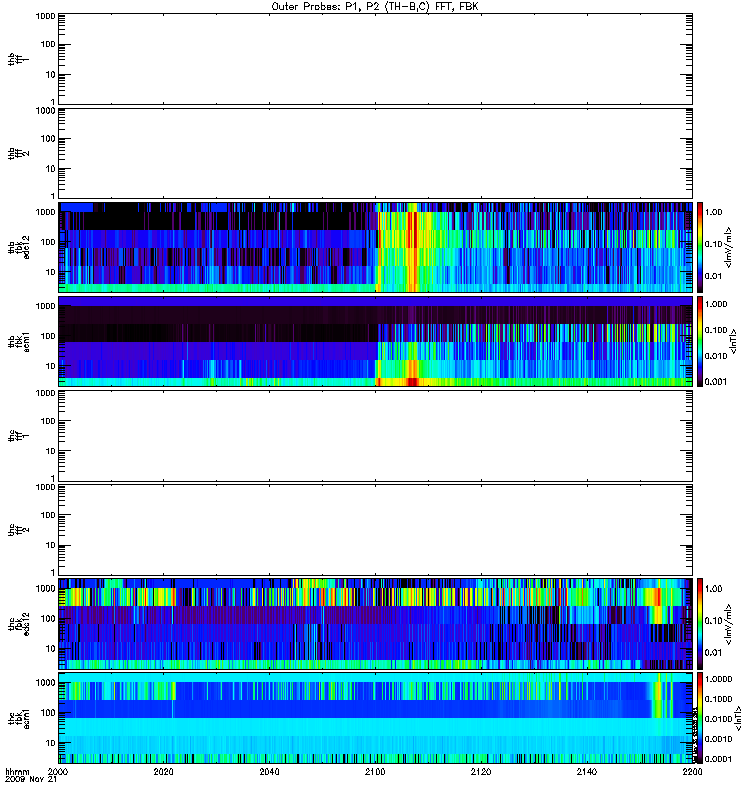750x800 pixels.
Task: Click '0.100' on the thb scm1 color bar
Action: [716, 330]
